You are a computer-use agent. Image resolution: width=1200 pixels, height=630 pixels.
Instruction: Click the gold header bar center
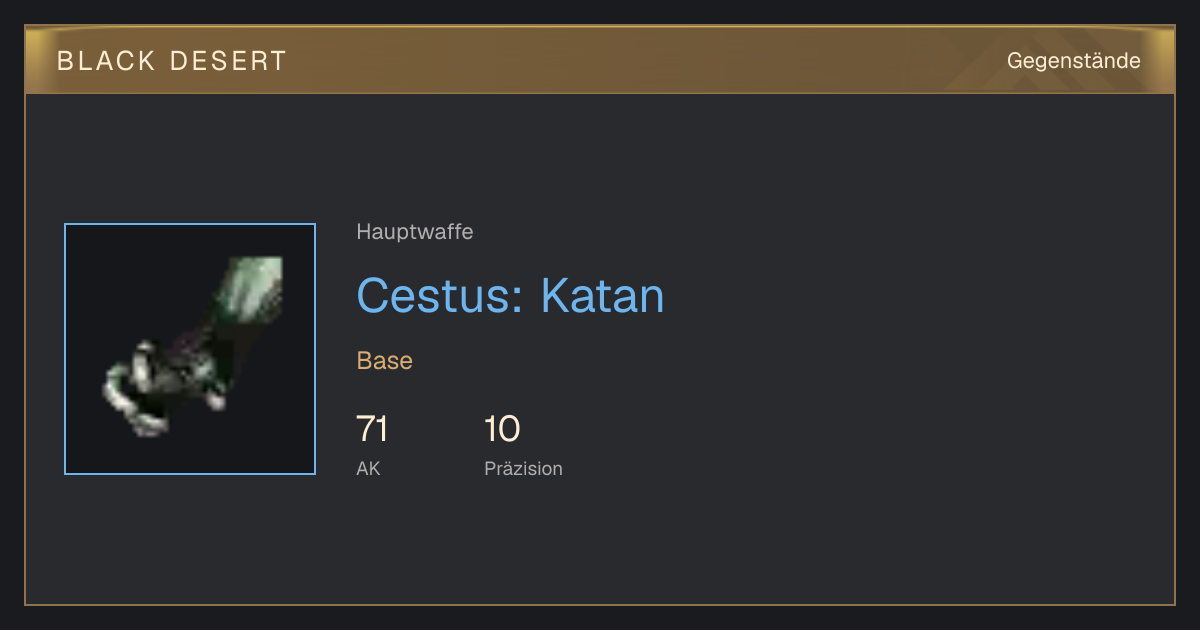600,60
